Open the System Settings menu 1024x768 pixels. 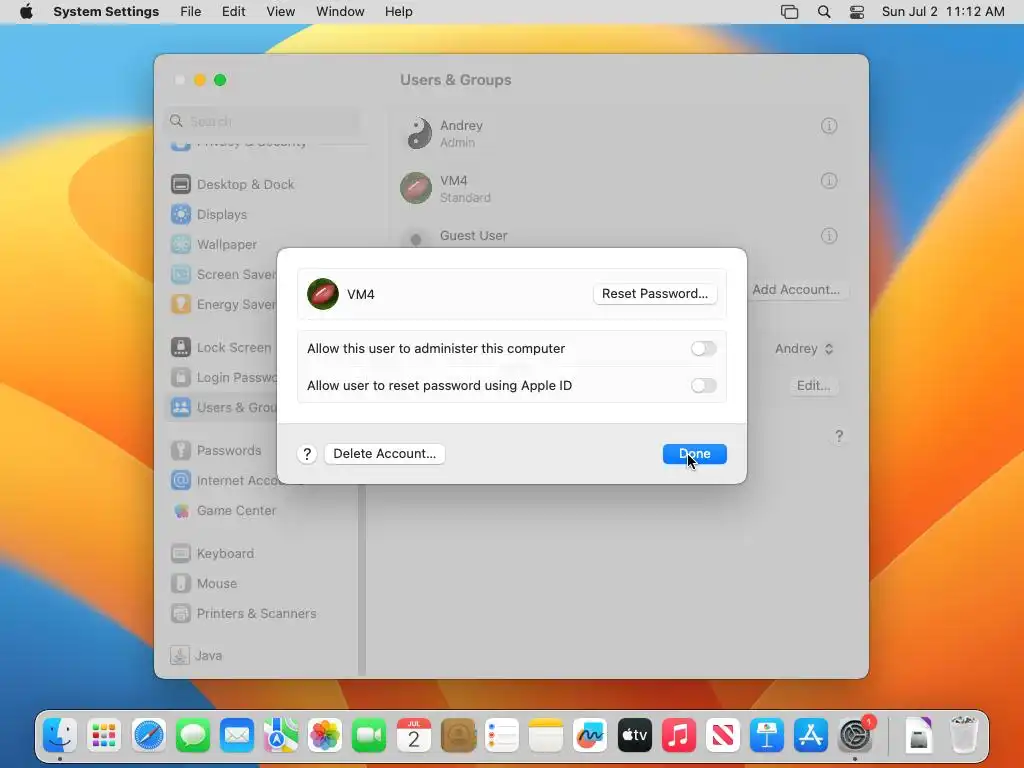(106, 12)
